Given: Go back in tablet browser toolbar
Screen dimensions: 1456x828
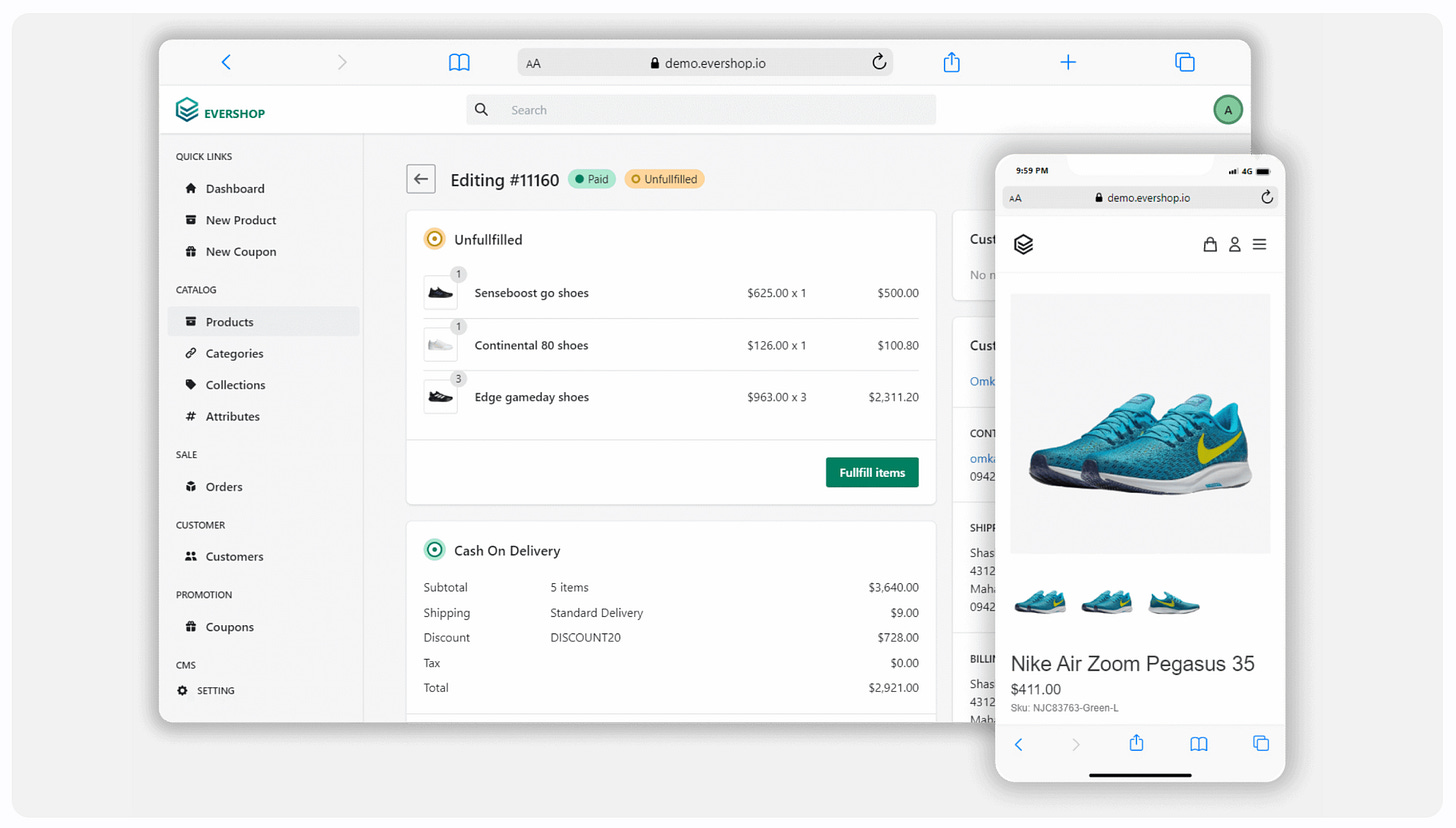Looking at the screenshot, I should [x=226, y=62].
